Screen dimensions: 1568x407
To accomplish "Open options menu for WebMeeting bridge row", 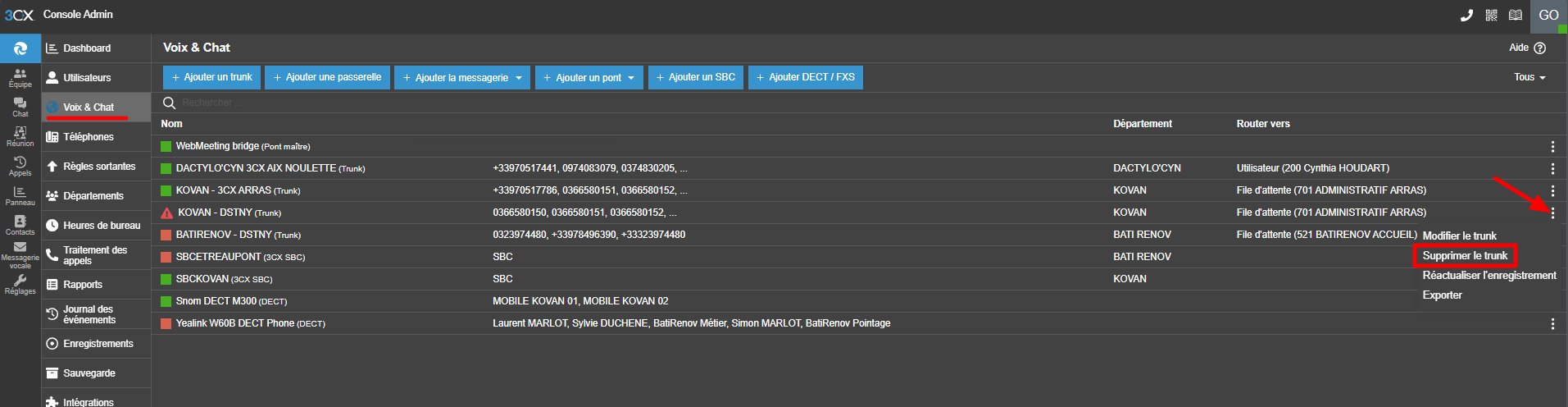I will 1552,146.
